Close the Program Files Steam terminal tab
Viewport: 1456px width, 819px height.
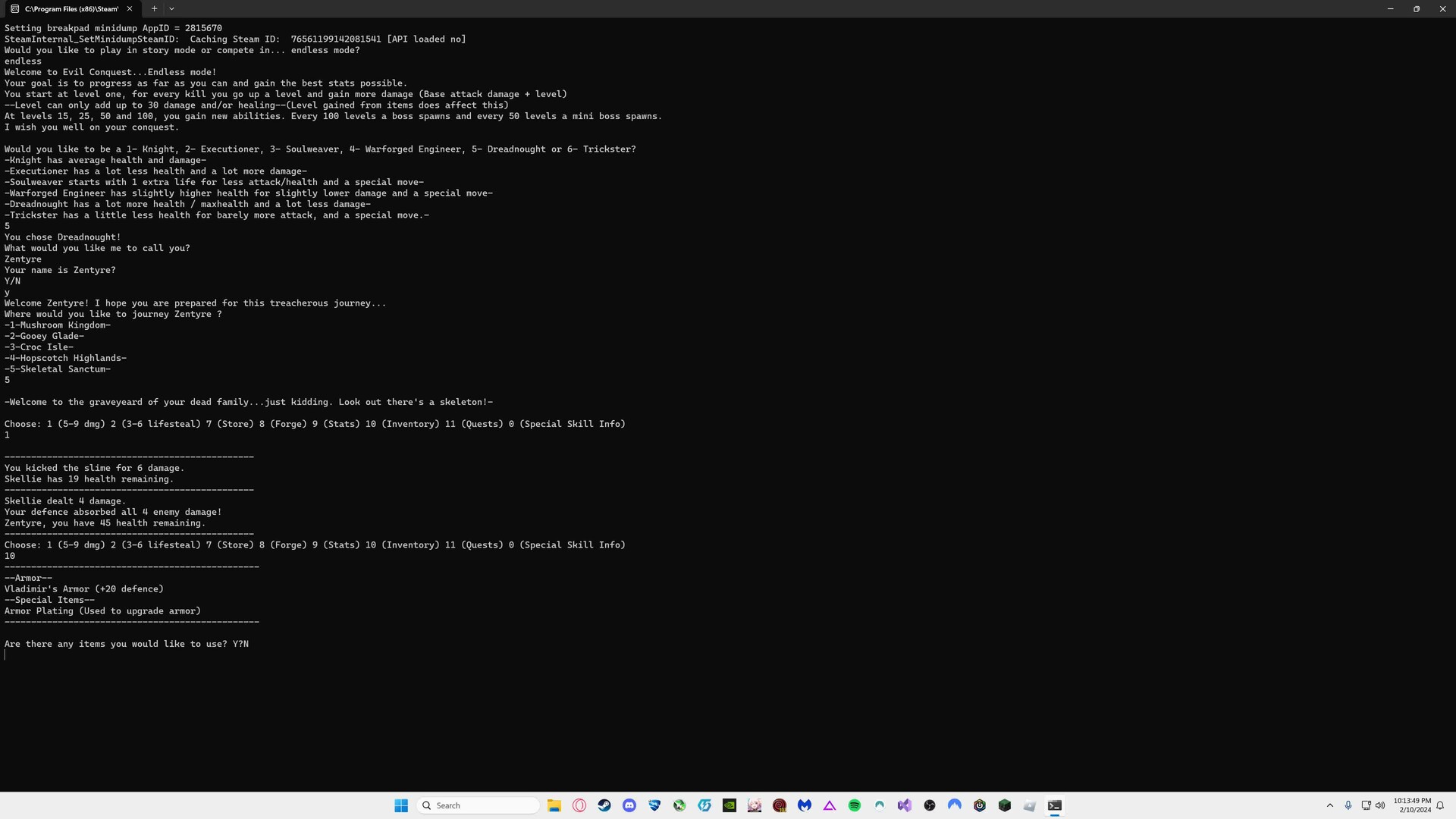pos(130,8)
